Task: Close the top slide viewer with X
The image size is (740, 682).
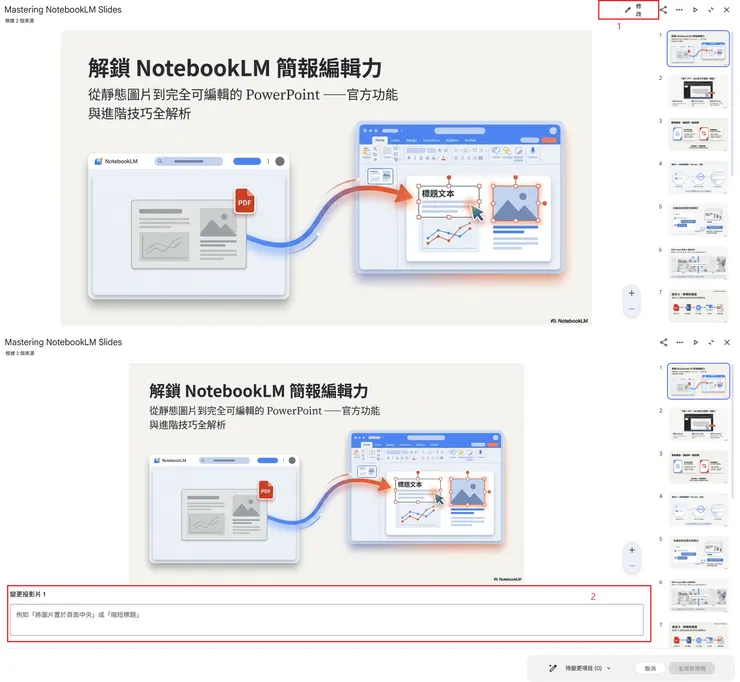Action: click(727, 10)
